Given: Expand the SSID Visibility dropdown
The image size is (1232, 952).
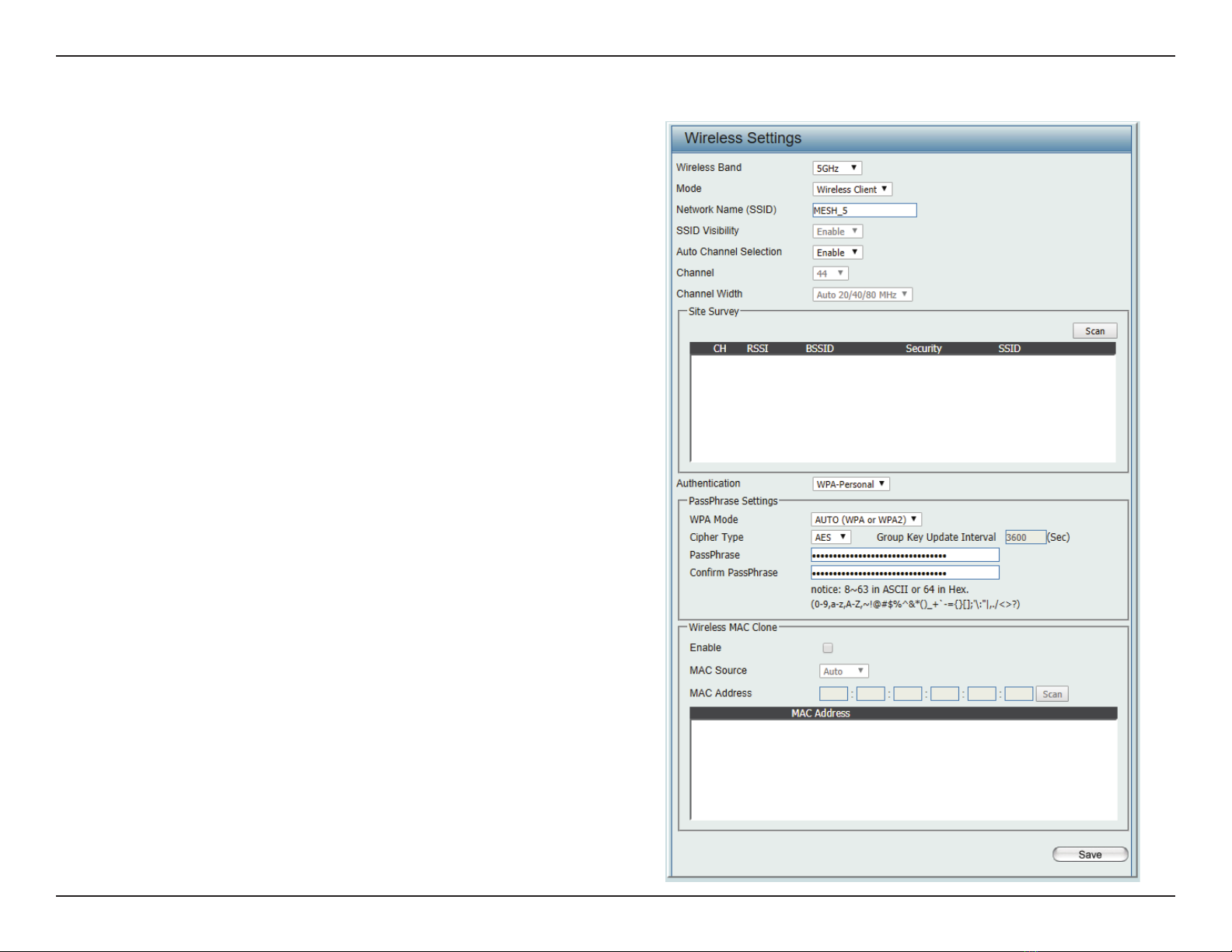Looking at the screenshot, I should [x=837, y=232].
